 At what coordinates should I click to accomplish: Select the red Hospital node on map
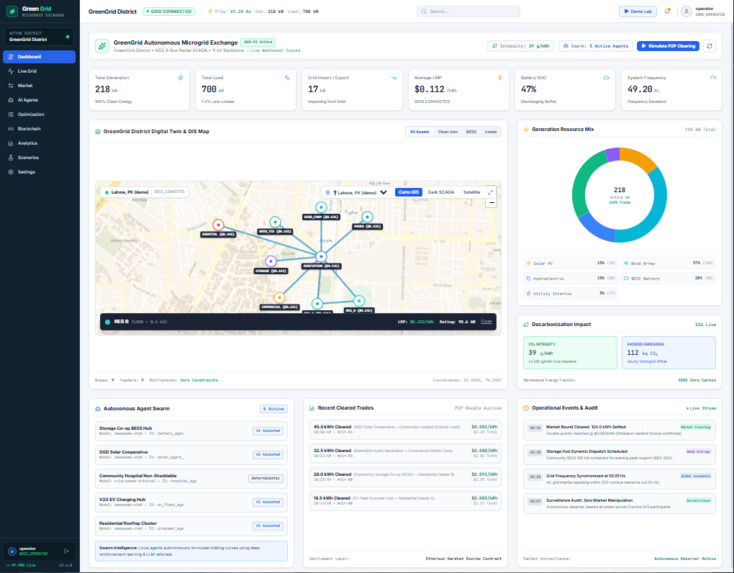coord(218,225)
